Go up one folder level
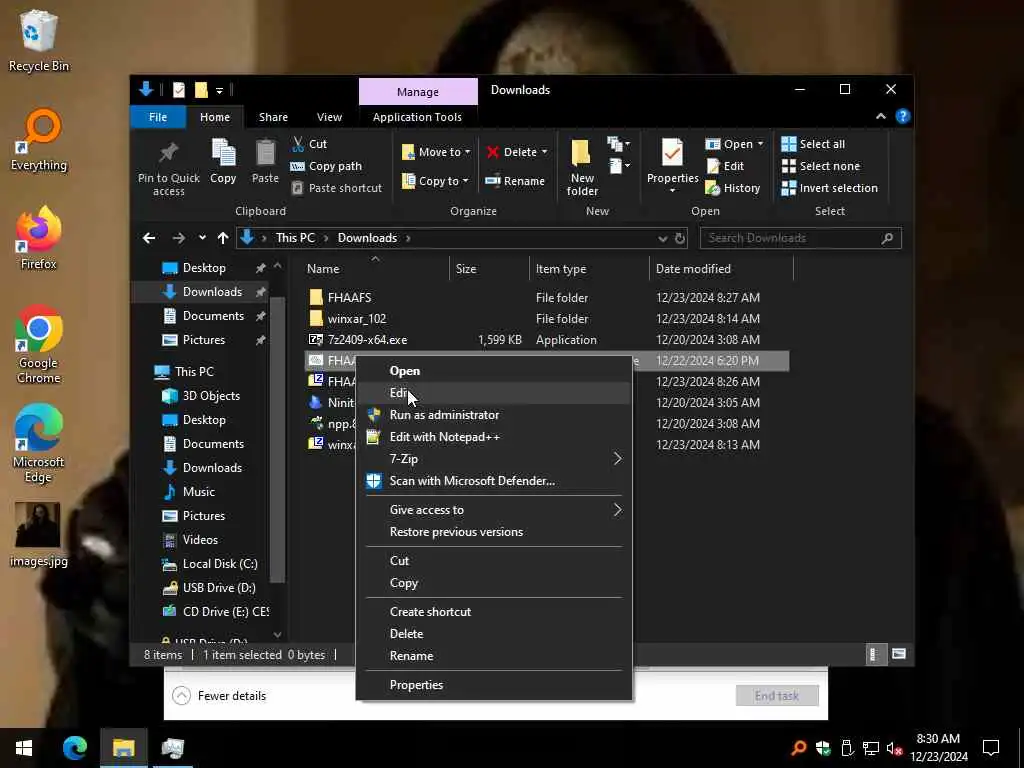 tap(223, 238)
